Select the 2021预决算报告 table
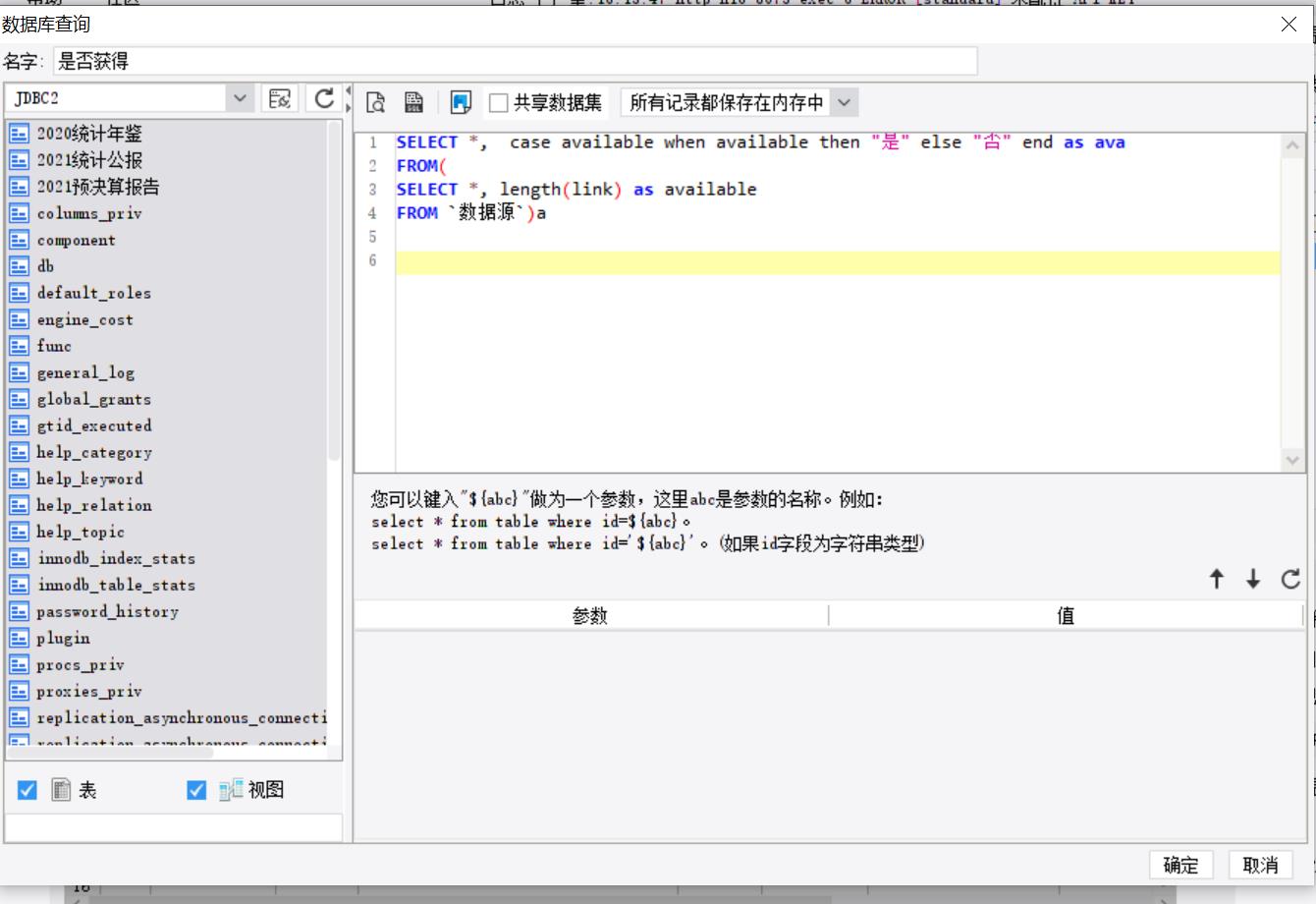1316x904 pixels. pos(98,187)
